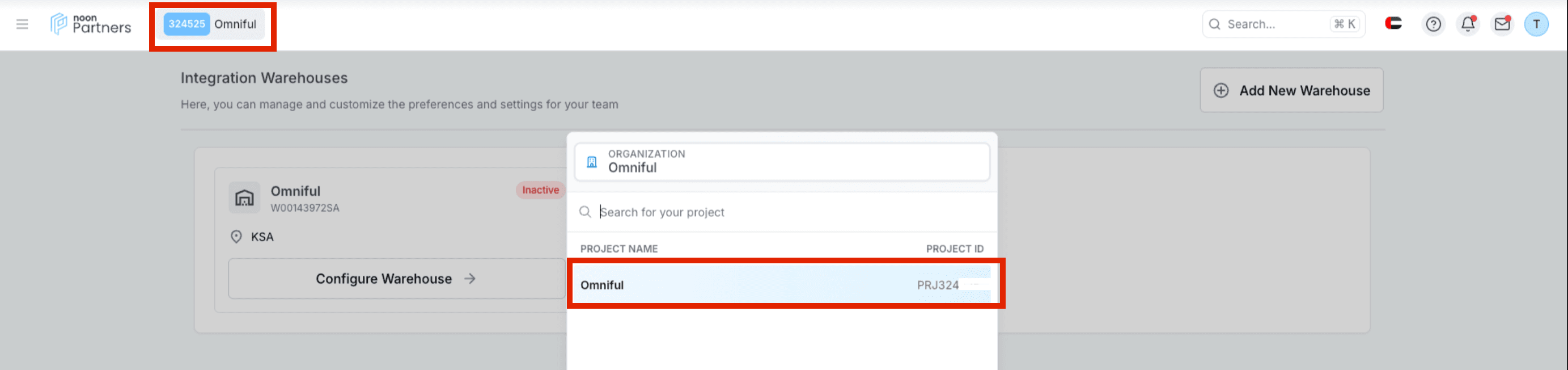The image size is (1568, 370).
Task: Open the mail inbox icon
Action: point(1502,24)
